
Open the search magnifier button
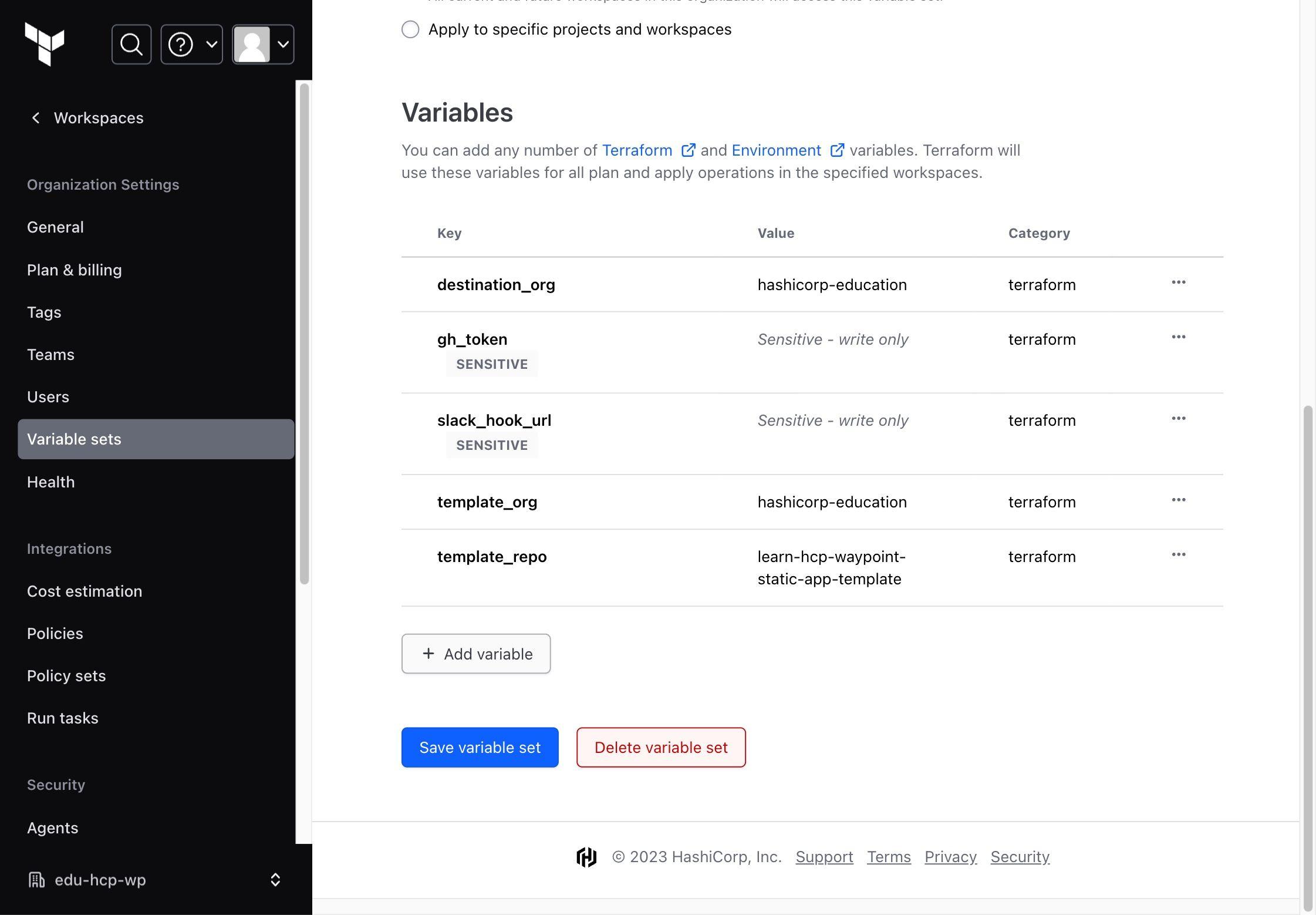click(x=131, y=44)
